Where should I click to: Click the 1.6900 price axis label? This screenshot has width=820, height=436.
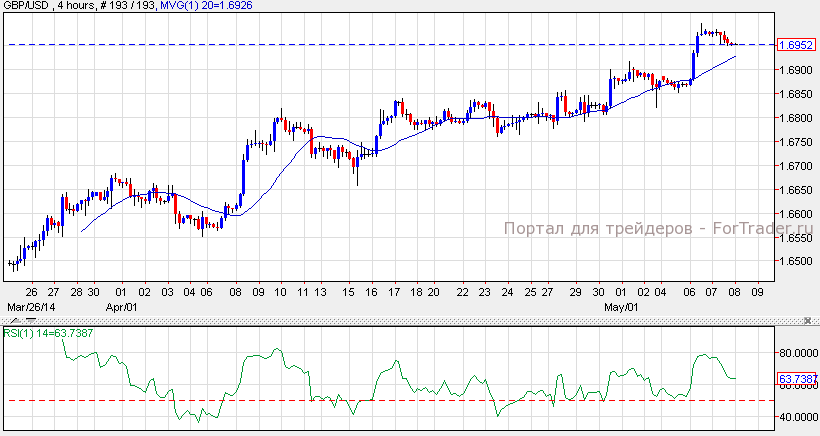[x=796, y=70]
